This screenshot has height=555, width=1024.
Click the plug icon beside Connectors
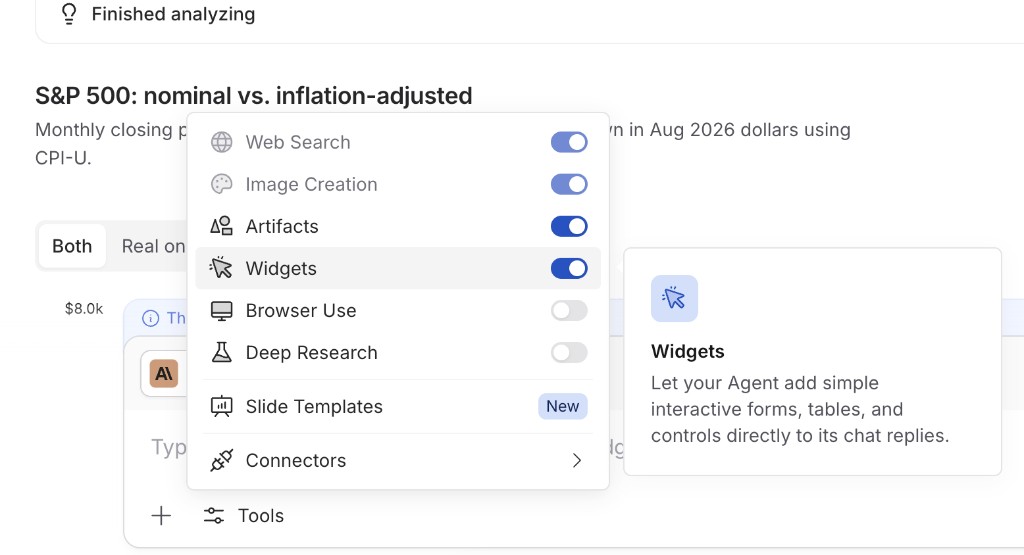[221, 460]
